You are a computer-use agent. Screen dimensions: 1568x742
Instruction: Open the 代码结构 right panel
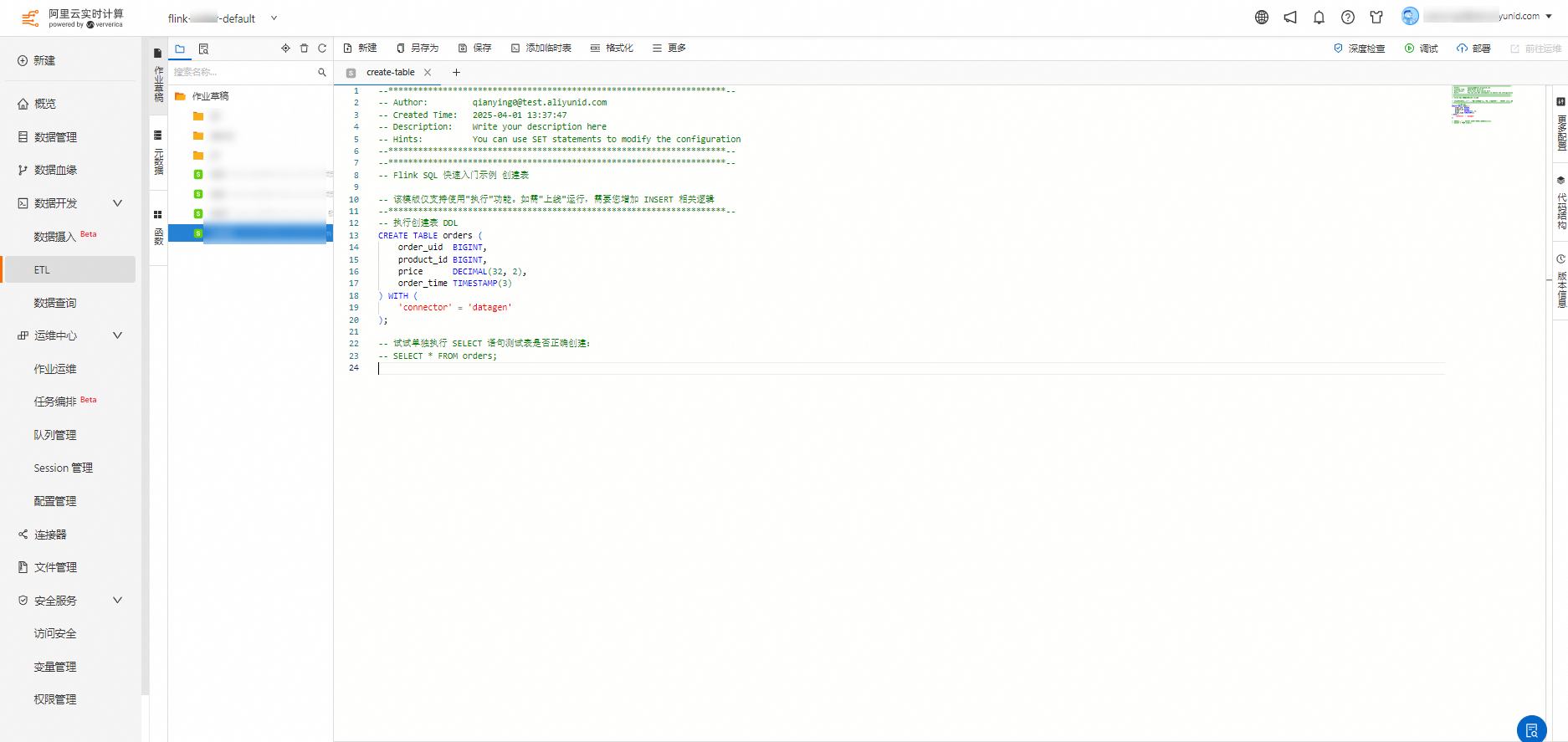coord(1561,203)
